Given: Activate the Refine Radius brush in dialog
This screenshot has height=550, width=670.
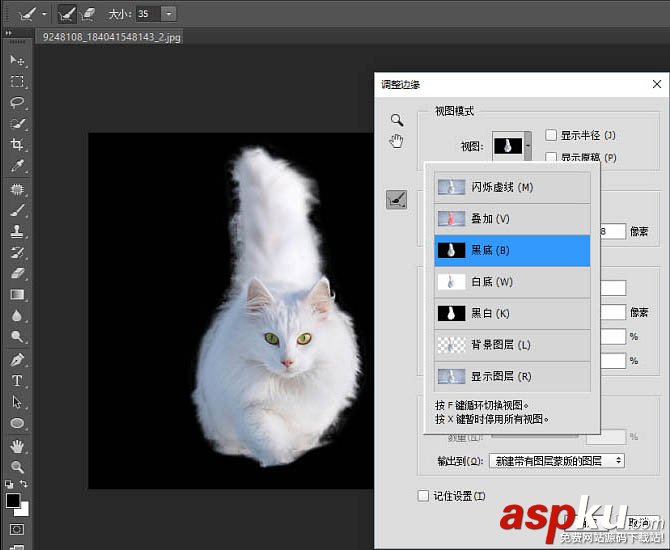Looking at the screenshot, I should click(397, 200).
